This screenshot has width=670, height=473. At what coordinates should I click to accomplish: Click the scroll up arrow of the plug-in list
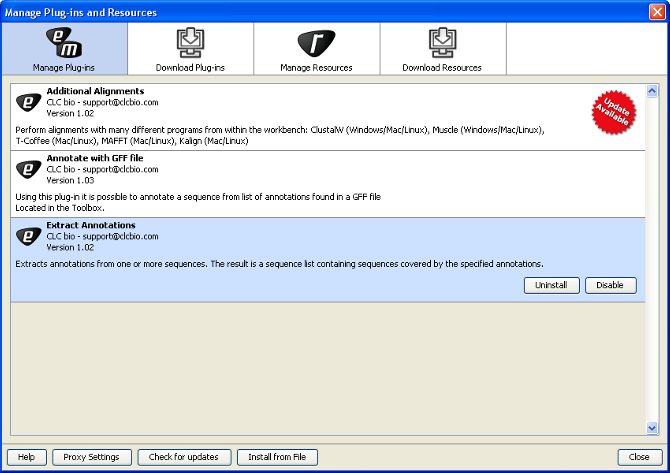coord(652,91)
